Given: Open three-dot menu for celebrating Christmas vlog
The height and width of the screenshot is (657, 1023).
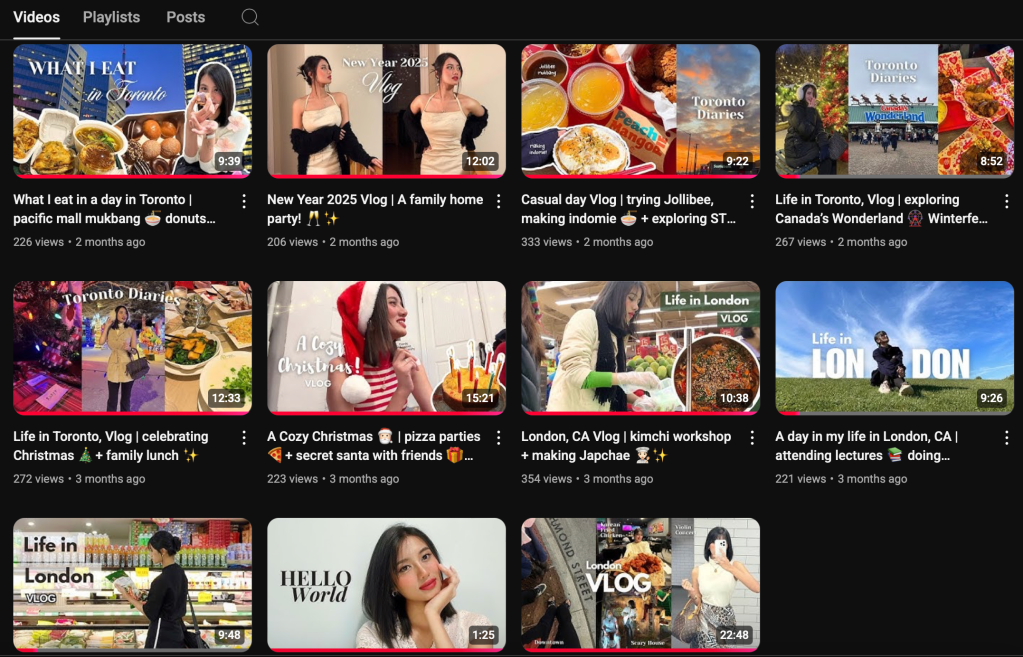Looking at the screenshot, I should [244, 438].
